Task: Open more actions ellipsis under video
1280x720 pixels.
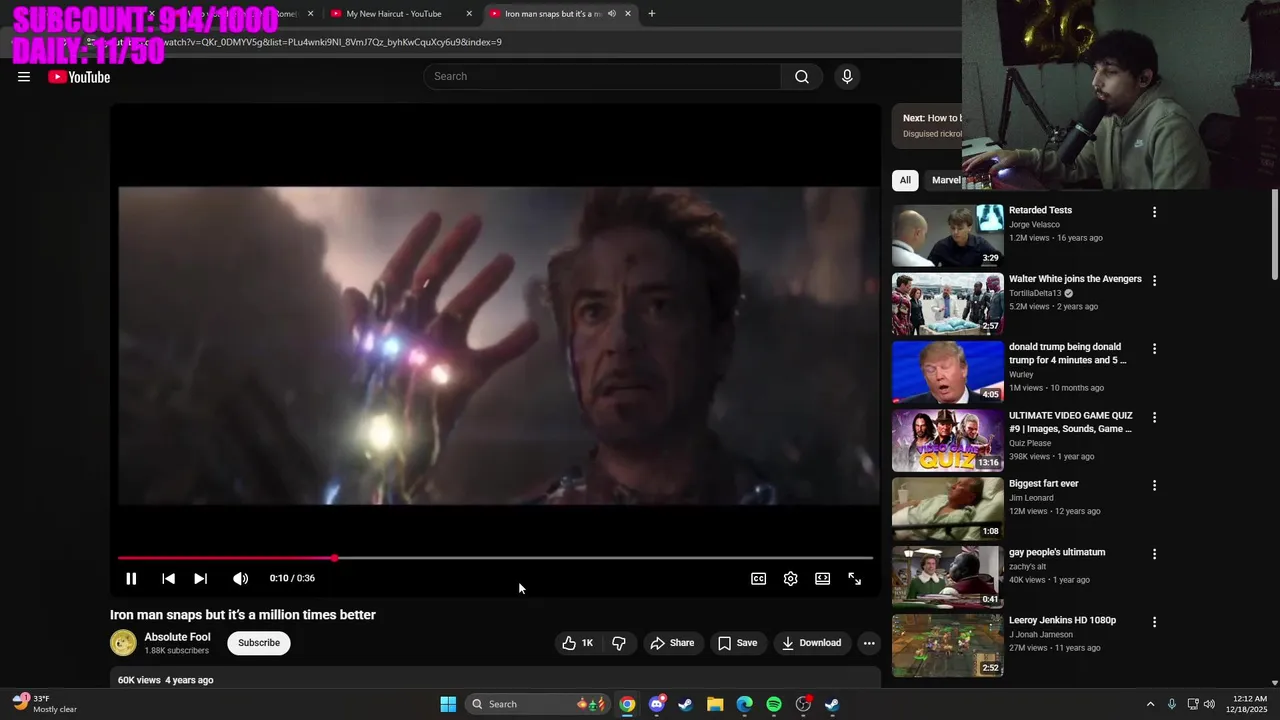Action: pyautogui.click(x=869, y=643)
